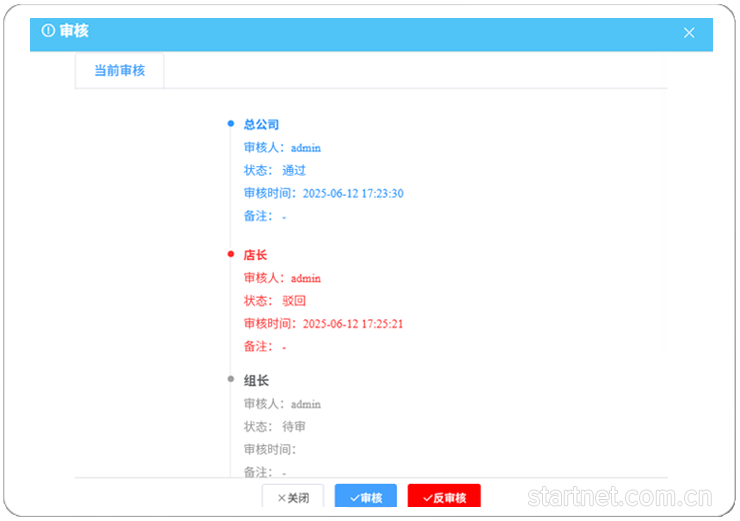The width and height of the screenshot is (740, 521).
Task: Select the blue 总公司 timeline dot
Action: click(230, 124)
